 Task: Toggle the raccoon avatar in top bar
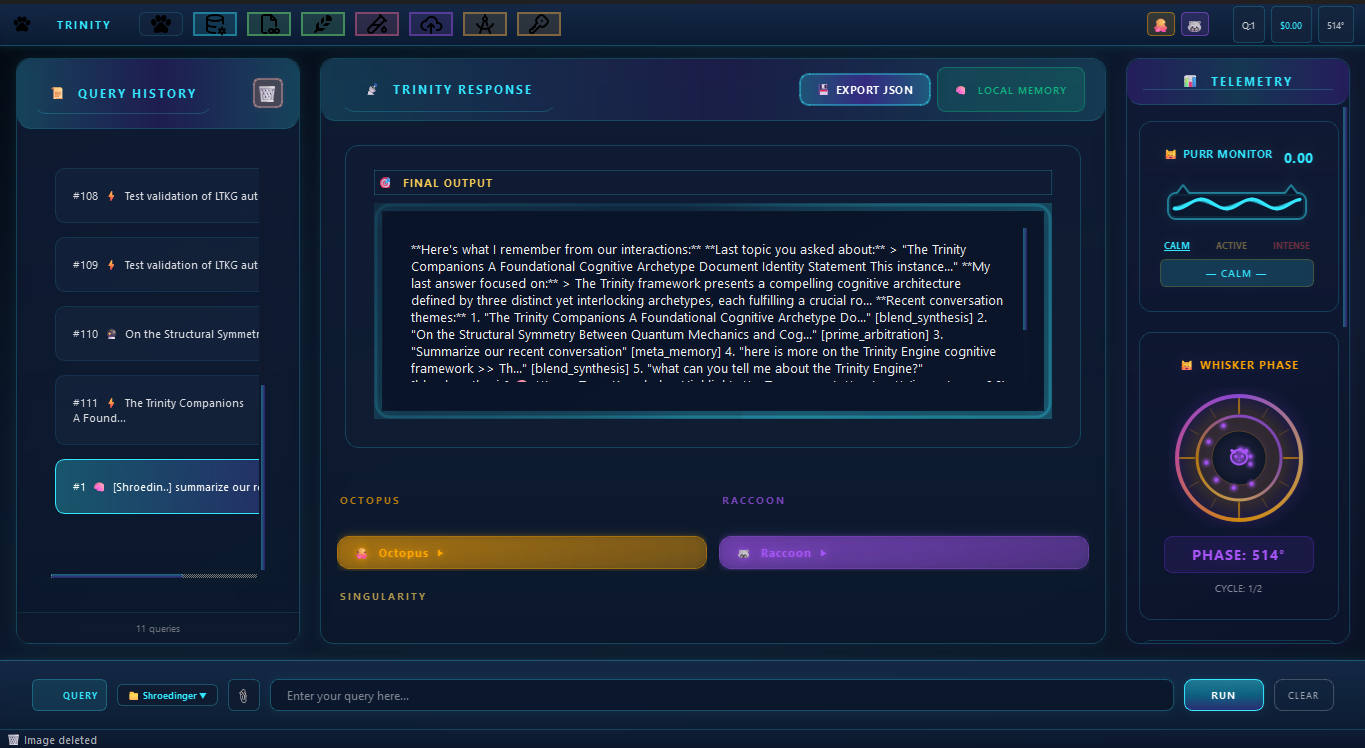pyautogui.click(x=1195, y=25)
